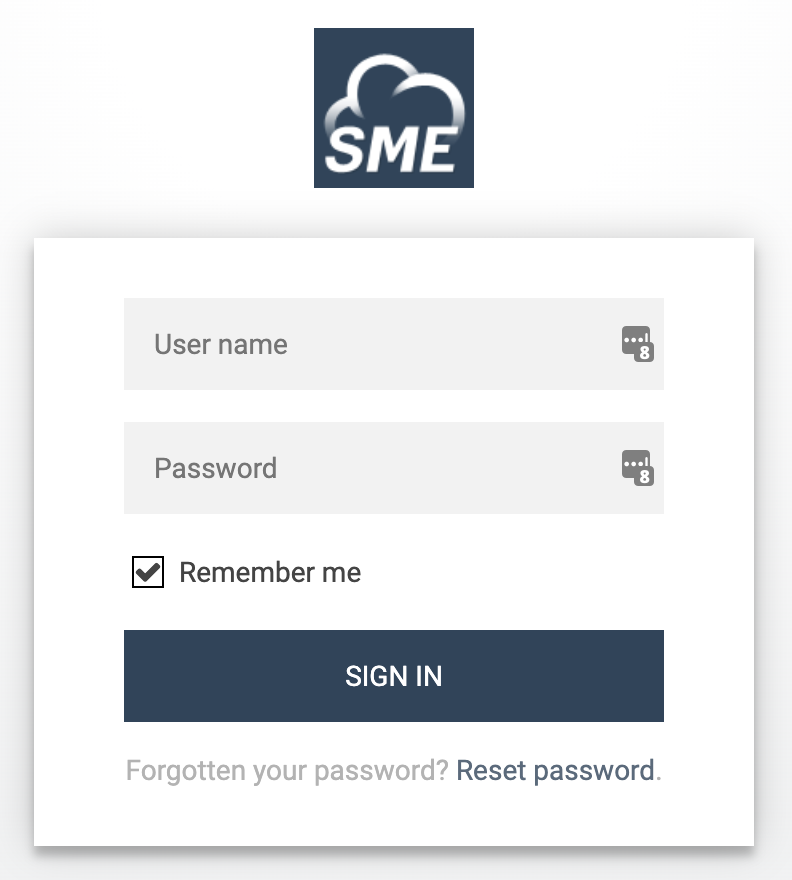This screenshot has width=792, height=880.
Task: Trigger credential autofill from the User name icon
Action: coord(637,343)
